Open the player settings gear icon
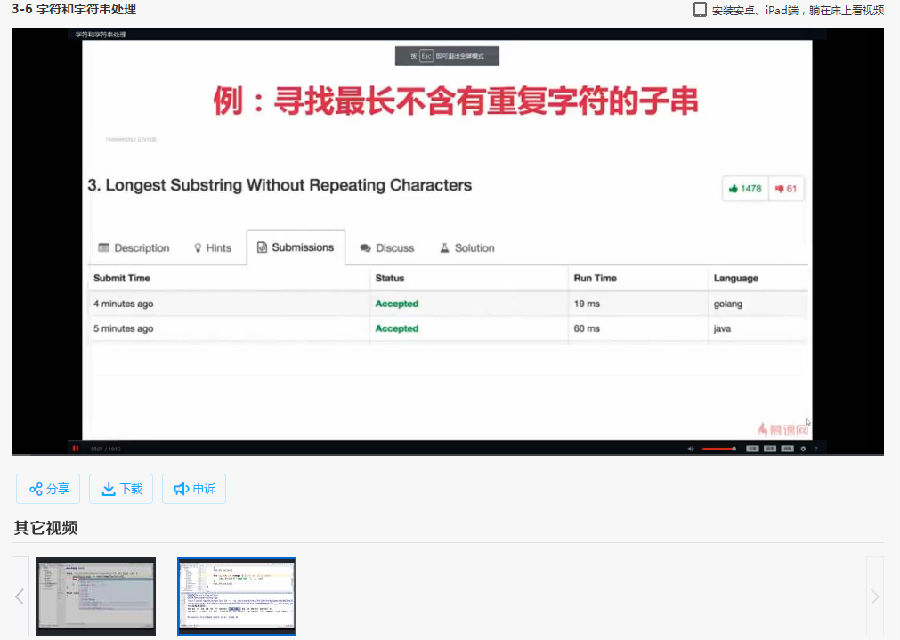Screen dimensions: 900x640 (802, 447)
